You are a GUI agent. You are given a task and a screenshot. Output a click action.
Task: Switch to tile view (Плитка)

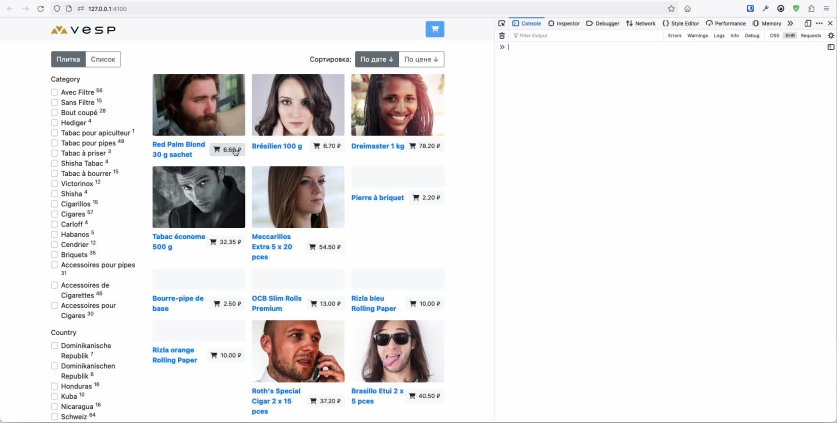pyautogui.click(x=68, y=59)
